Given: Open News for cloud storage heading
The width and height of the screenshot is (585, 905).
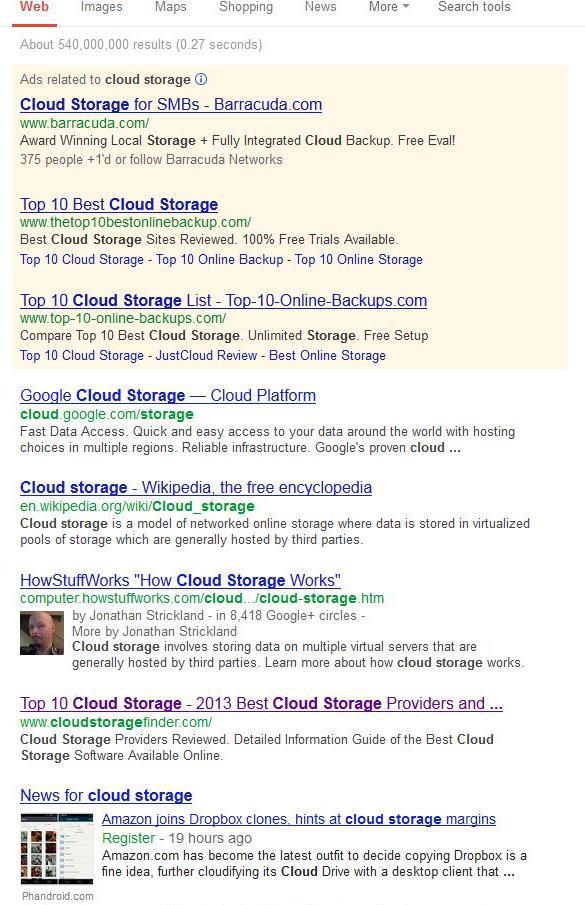Looking at the screenshot, I should click(x=106, y=795).
